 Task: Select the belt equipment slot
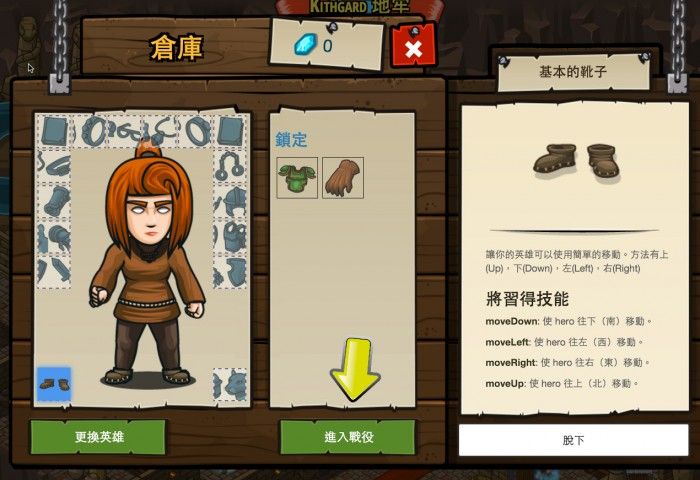coord(54,166)
